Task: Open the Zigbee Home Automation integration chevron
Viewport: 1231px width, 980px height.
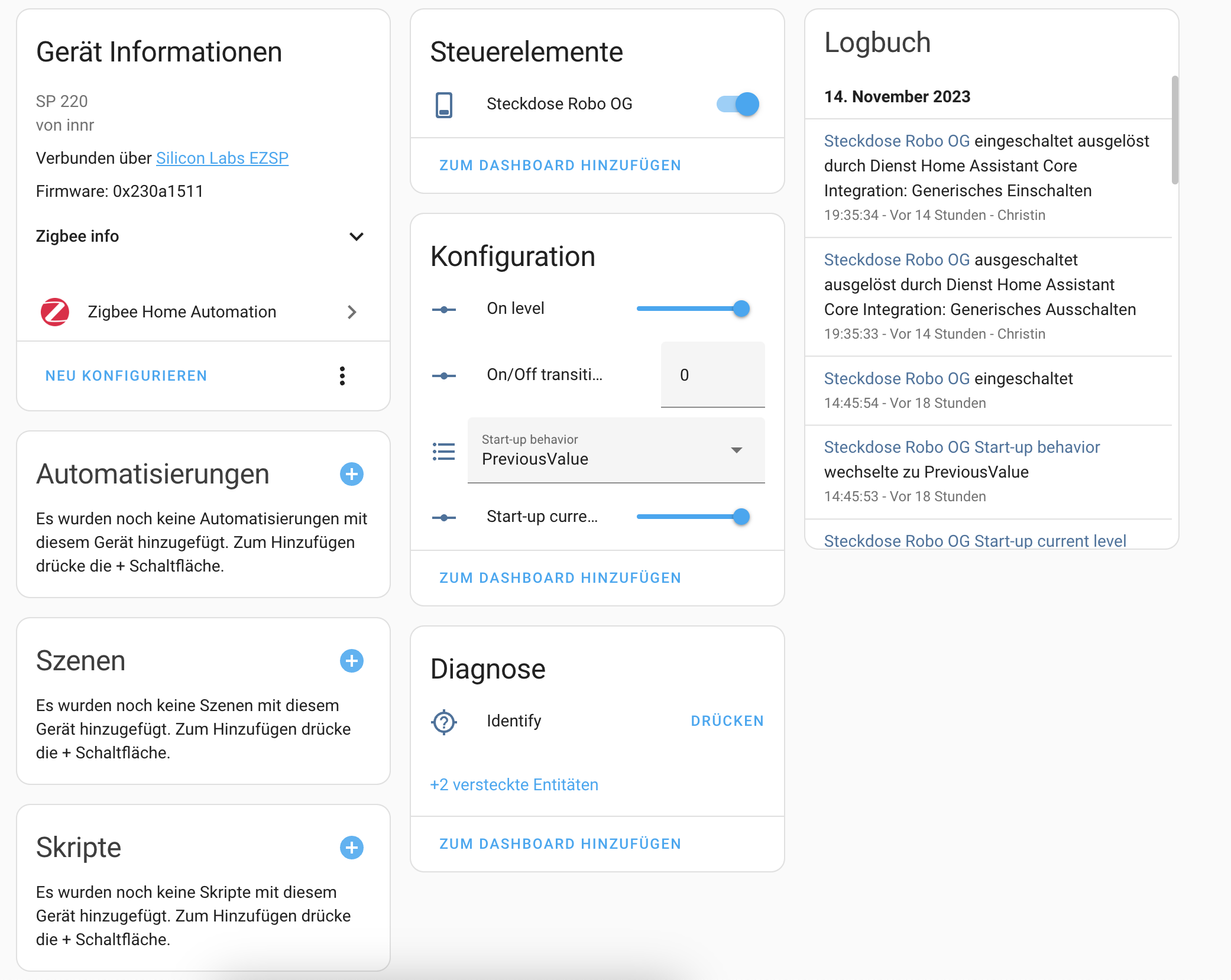Action: (352, 312)
